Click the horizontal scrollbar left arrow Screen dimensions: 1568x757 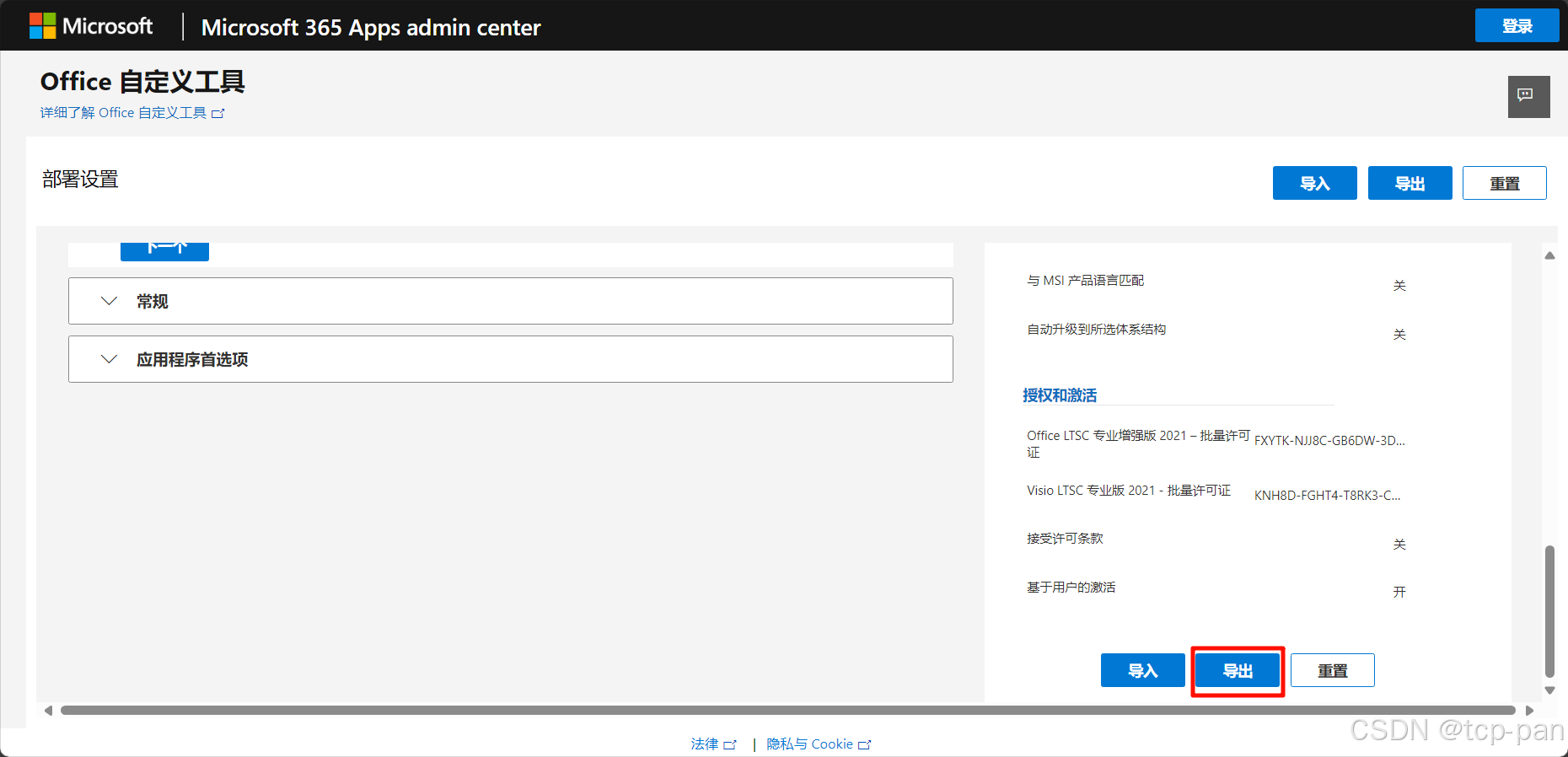49,711
